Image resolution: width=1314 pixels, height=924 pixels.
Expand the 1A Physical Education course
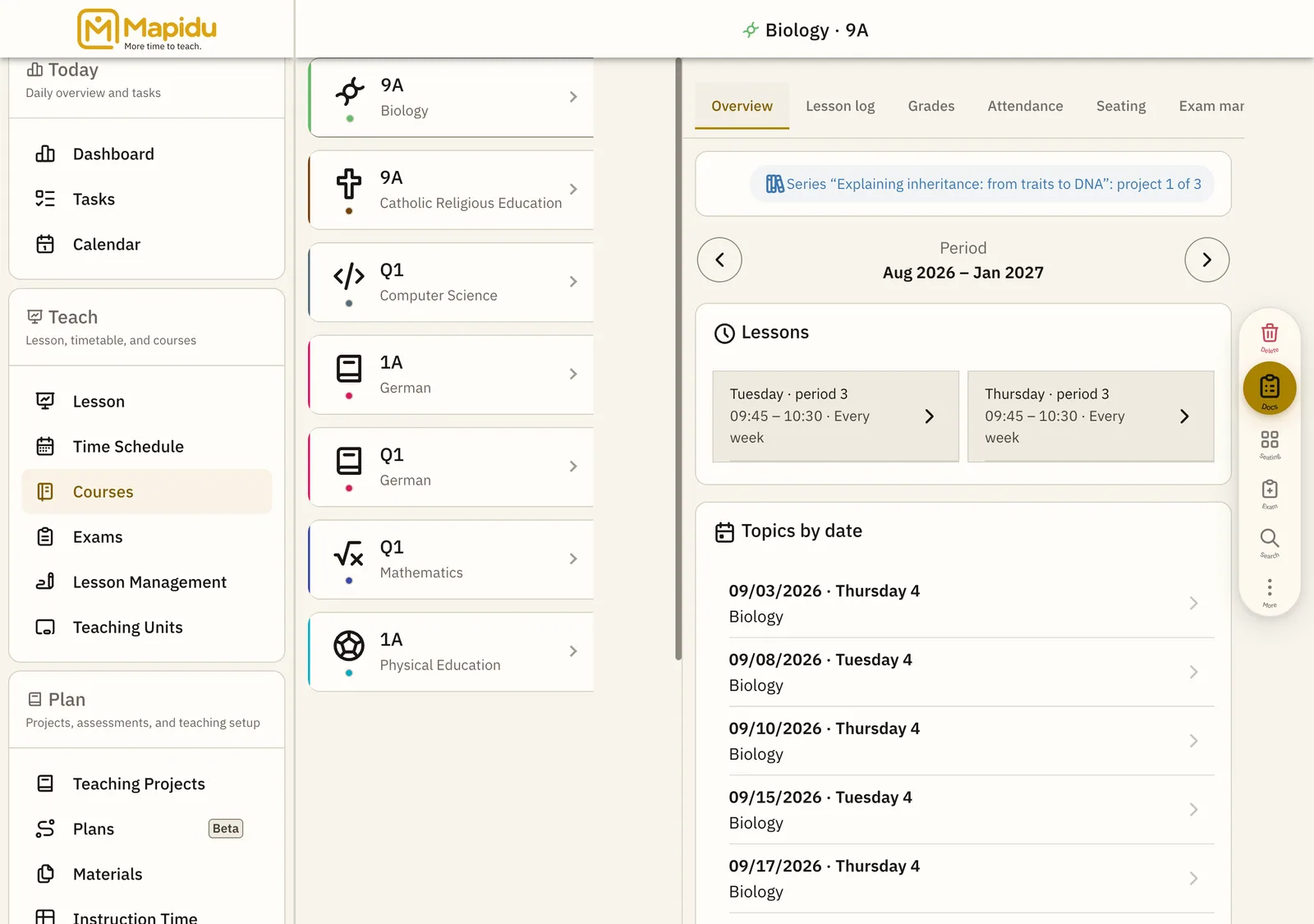point(451,652)
